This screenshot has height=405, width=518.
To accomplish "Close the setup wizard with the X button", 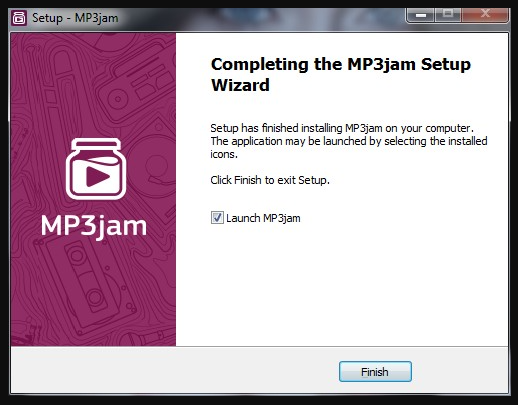I will pos(485,14).
